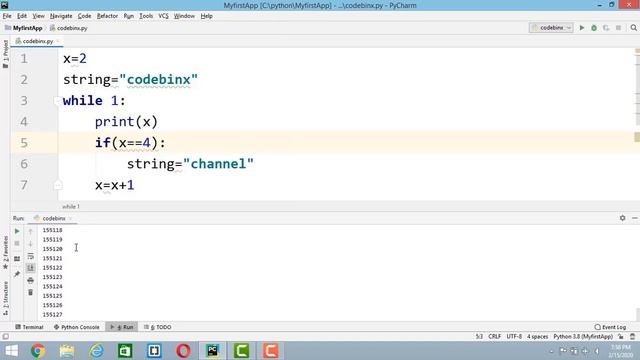Hide the Run panel with the minus icon
This screenshot has width=640, height=360.
pyautogui.click(x=635, y=218)
